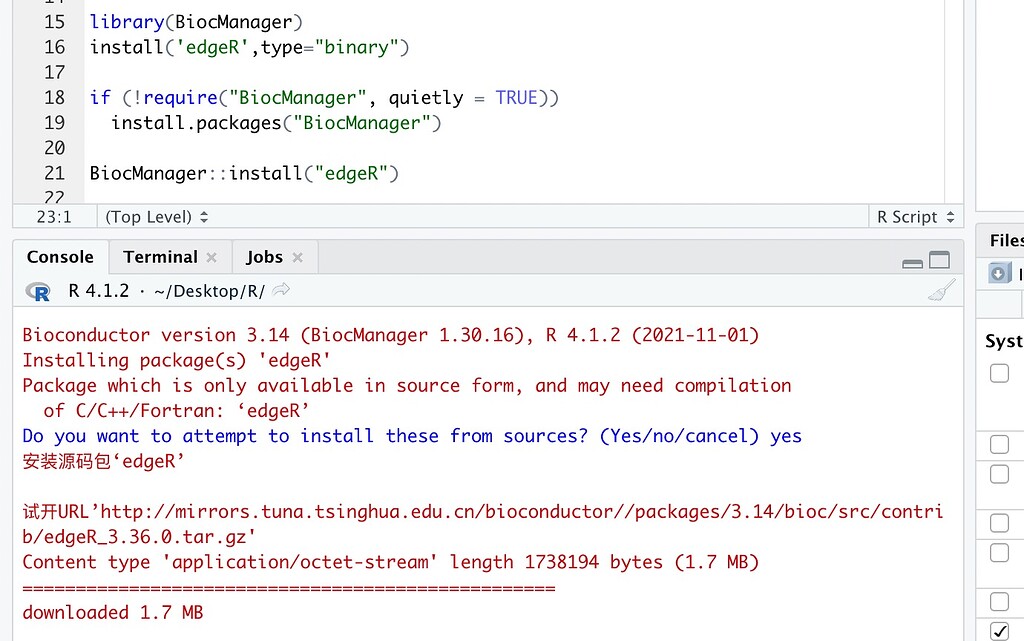The width and height of the screenshot is (1024, 641).
Task: Open the Terminal tab
Action: click(x=161, y=257)
